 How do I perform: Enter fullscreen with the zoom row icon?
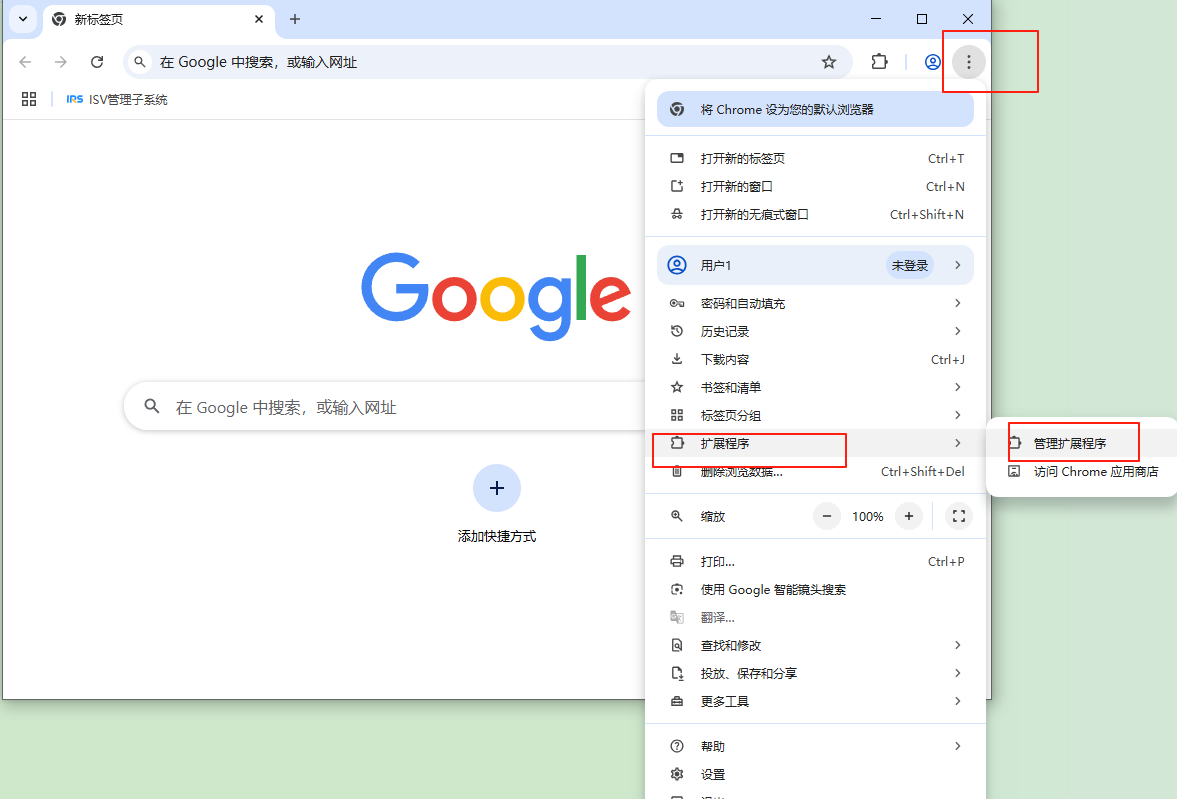tap(959, 517)
